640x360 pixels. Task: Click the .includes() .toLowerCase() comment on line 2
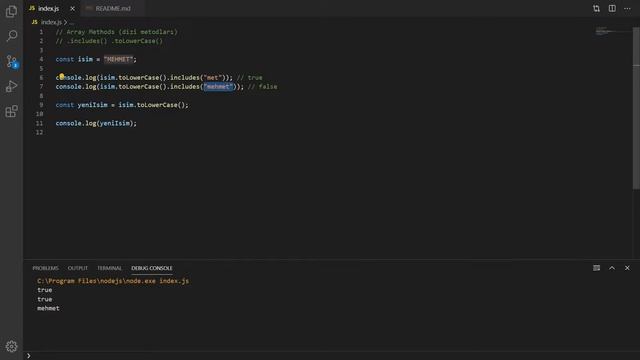coord(109,41)
